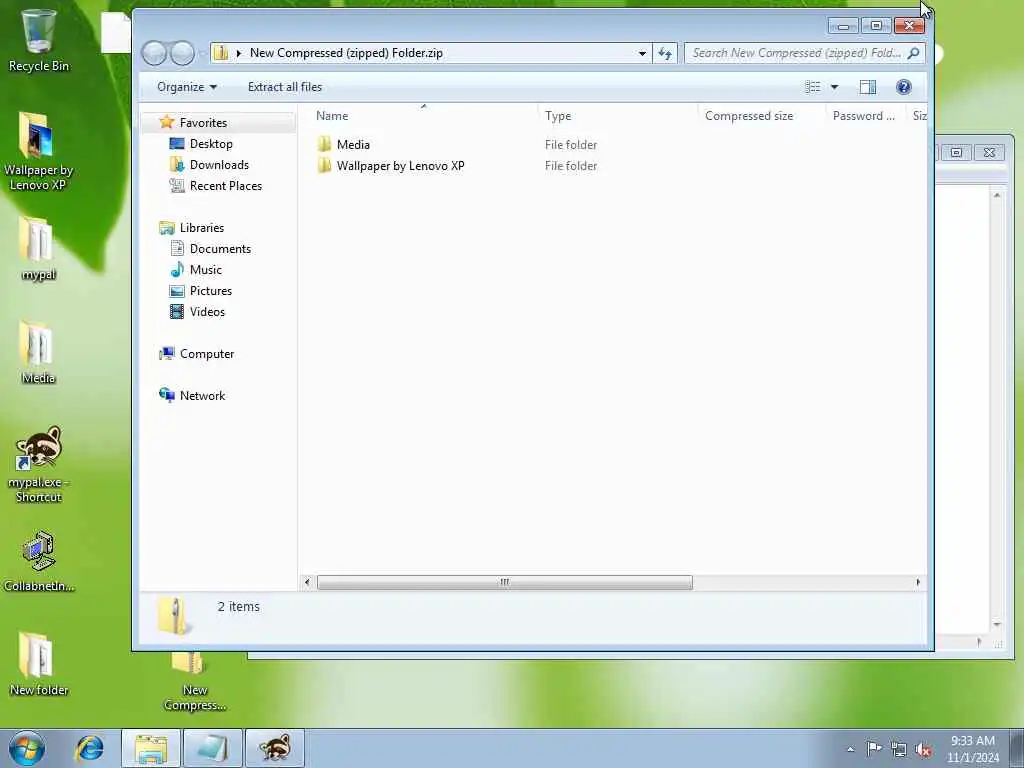This screenshot has width=1024, height=768.
Task: Open Desktop in Favorites
Action: point(211,144)
